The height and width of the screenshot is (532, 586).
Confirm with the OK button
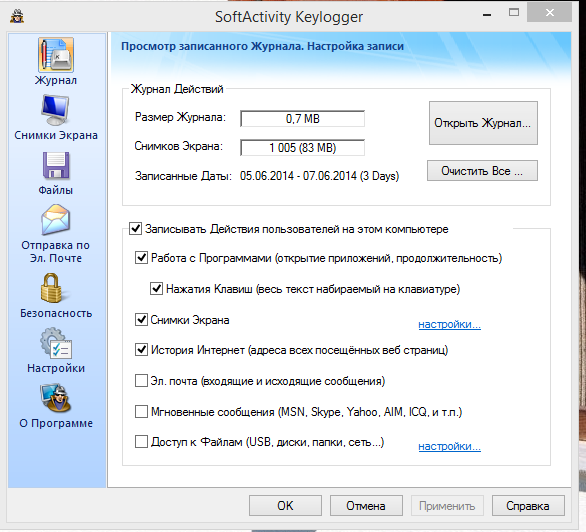286,505
